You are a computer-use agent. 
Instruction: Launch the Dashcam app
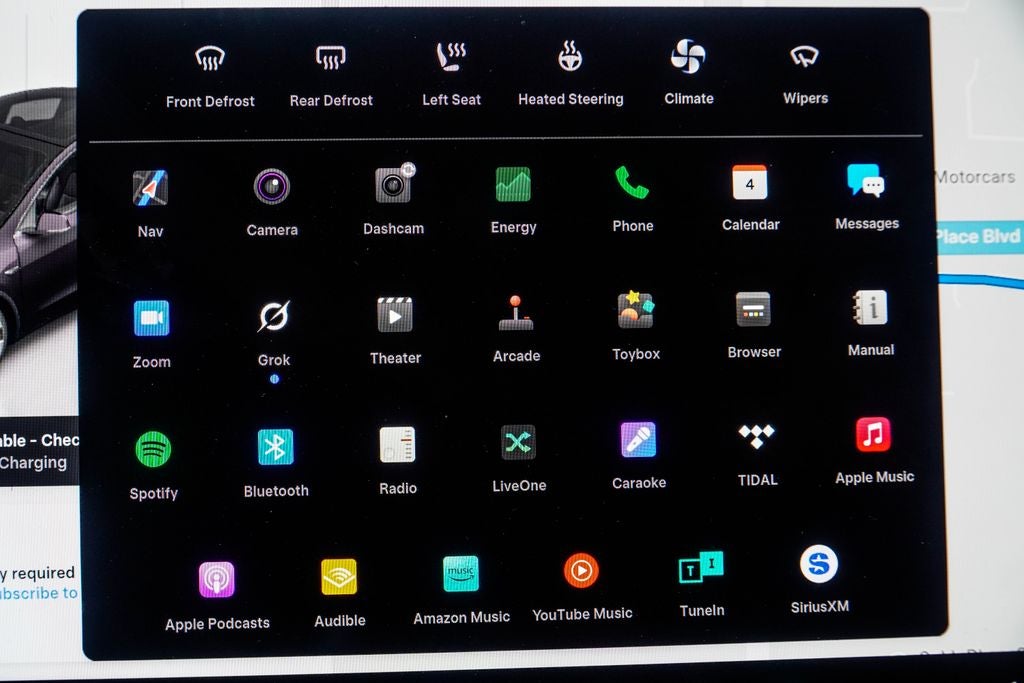point(394,185)
